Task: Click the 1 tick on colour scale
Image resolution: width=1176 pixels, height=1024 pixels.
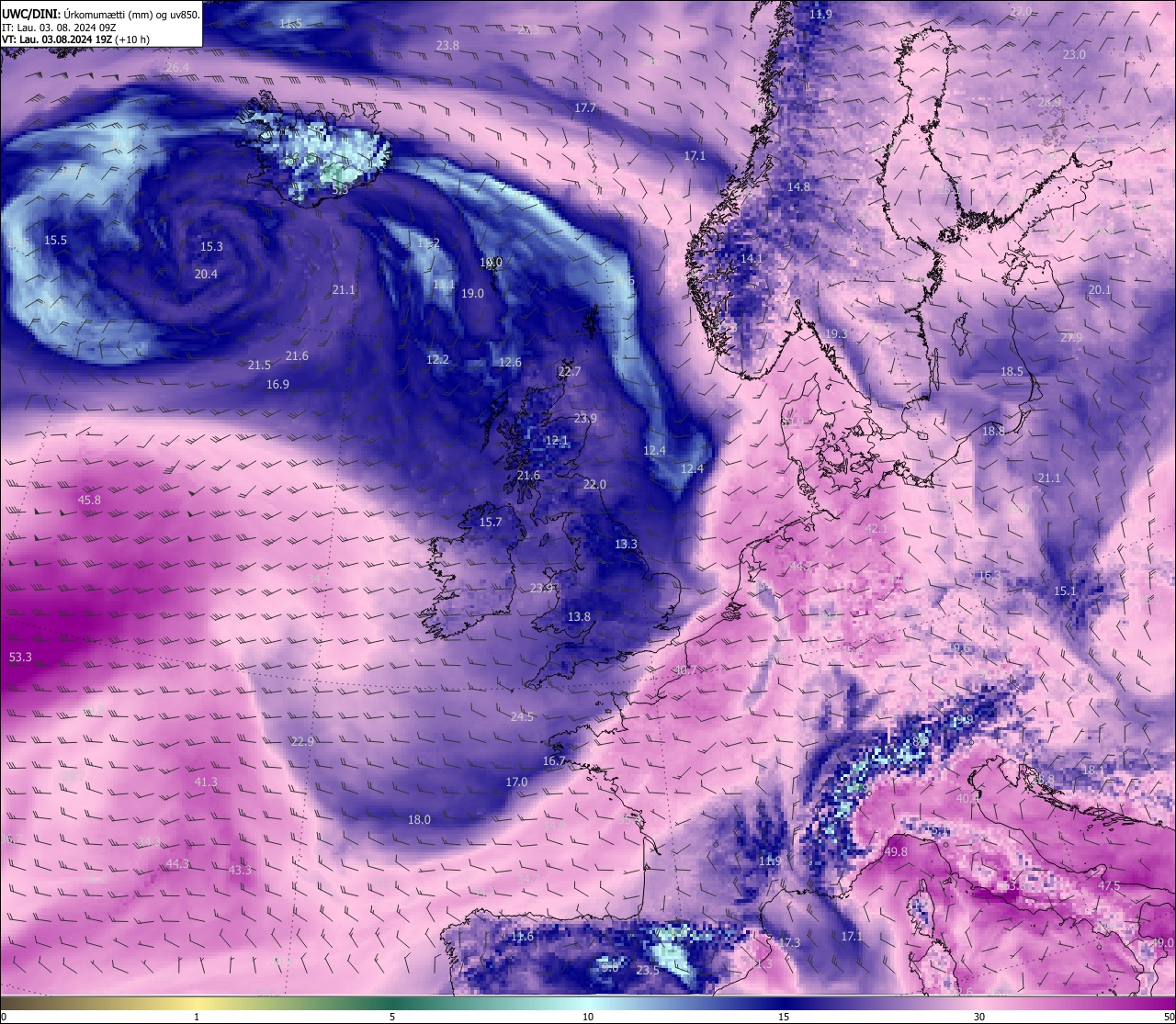Action: pos(197,1016)
